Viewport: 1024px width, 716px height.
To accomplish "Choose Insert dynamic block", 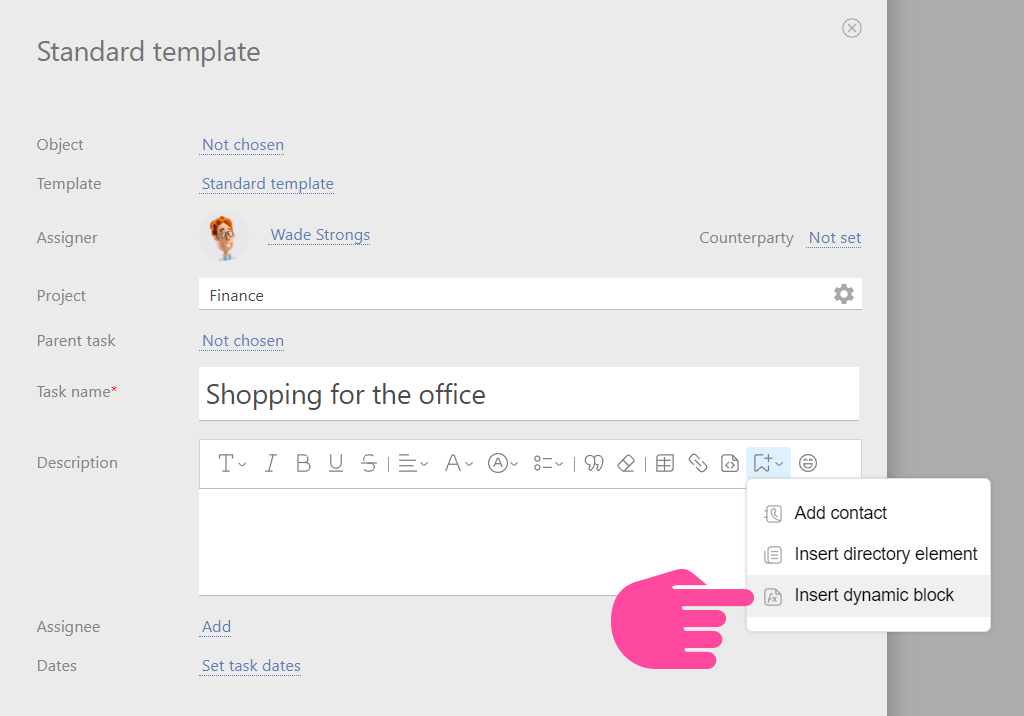I will pyautogui.click(x=868, y=596).
